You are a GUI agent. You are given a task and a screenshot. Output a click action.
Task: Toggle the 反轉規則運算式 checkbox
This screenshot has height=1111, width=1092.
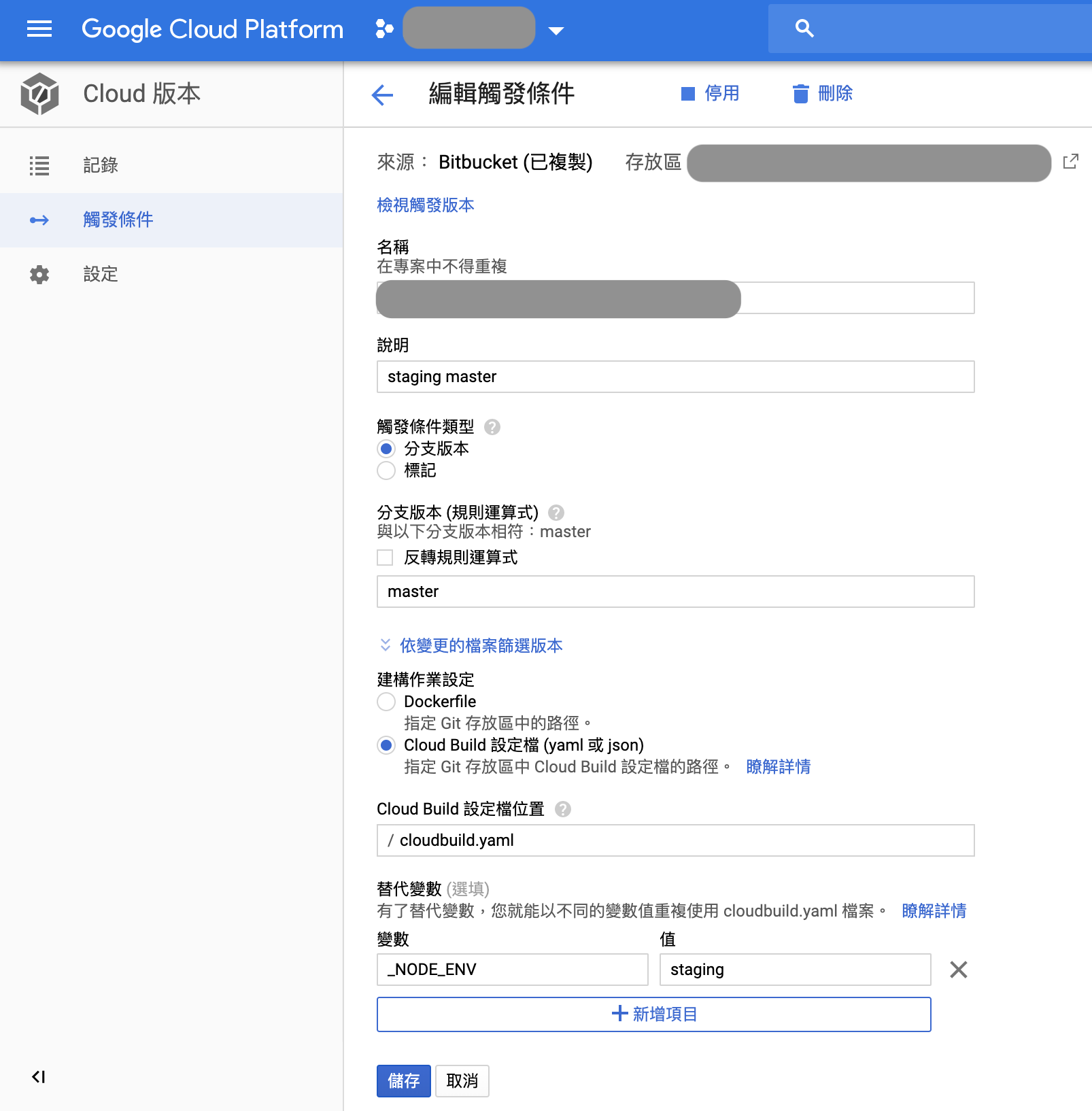coord(385,558)
